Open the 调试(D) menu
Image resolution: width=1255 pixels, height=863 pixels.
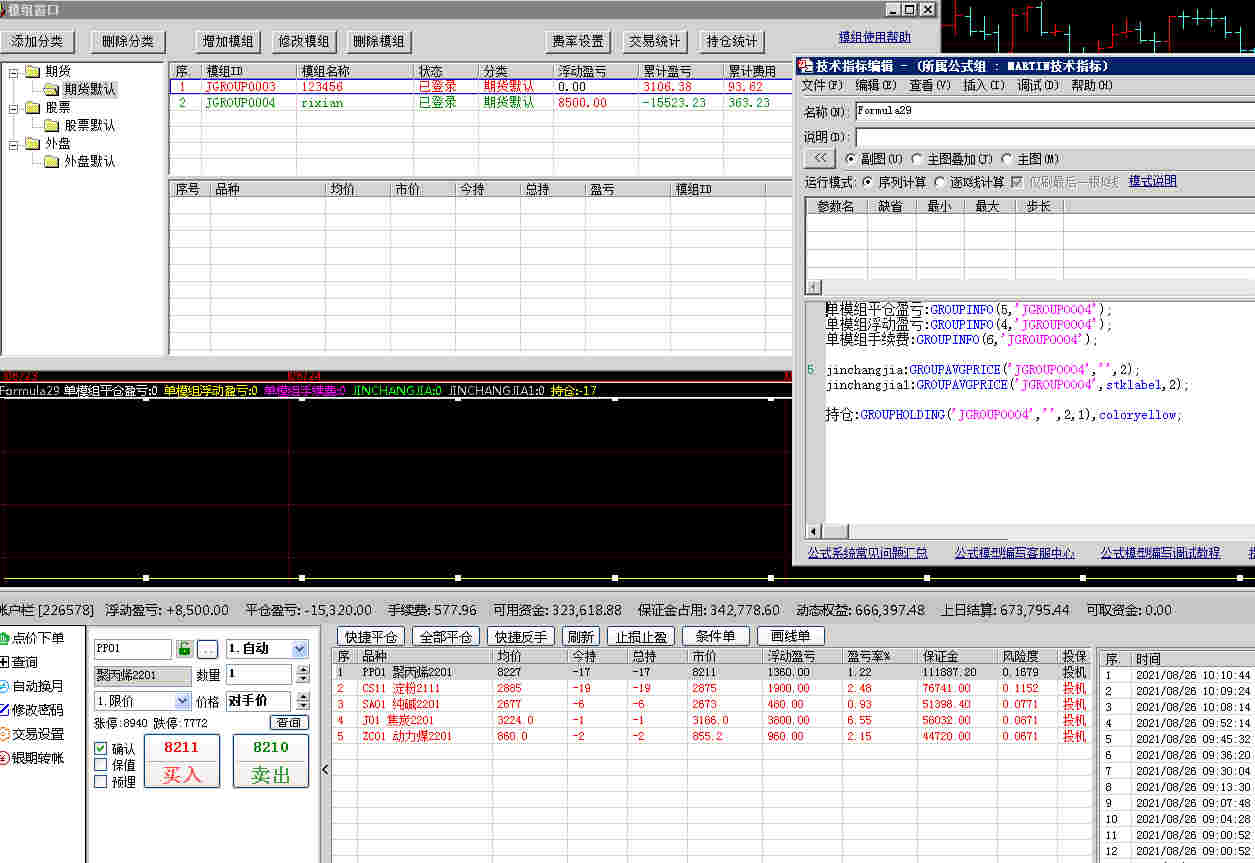pos(1038,86)
